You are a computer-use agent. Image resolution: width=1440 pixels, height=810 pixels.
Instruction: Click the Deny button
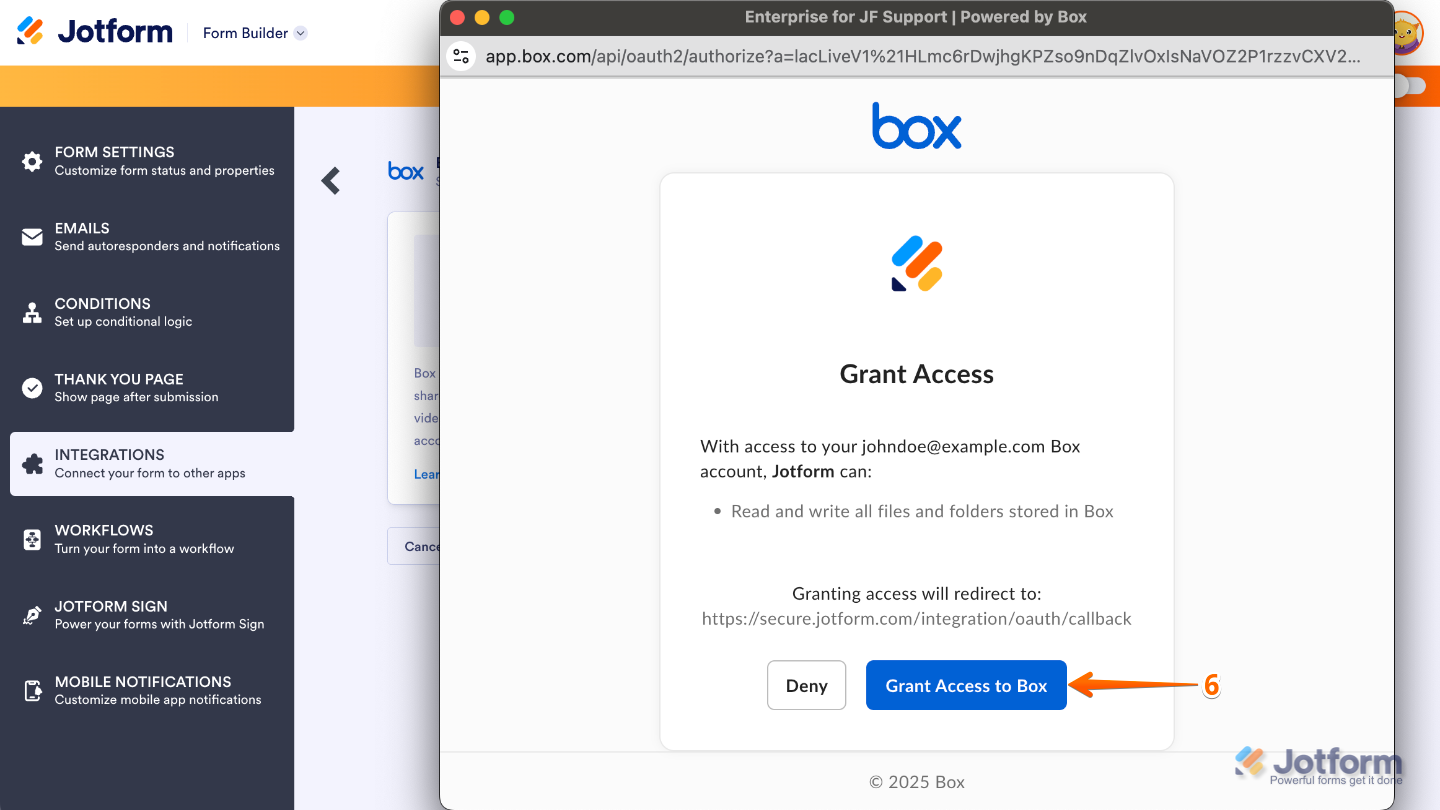point(806,685)
